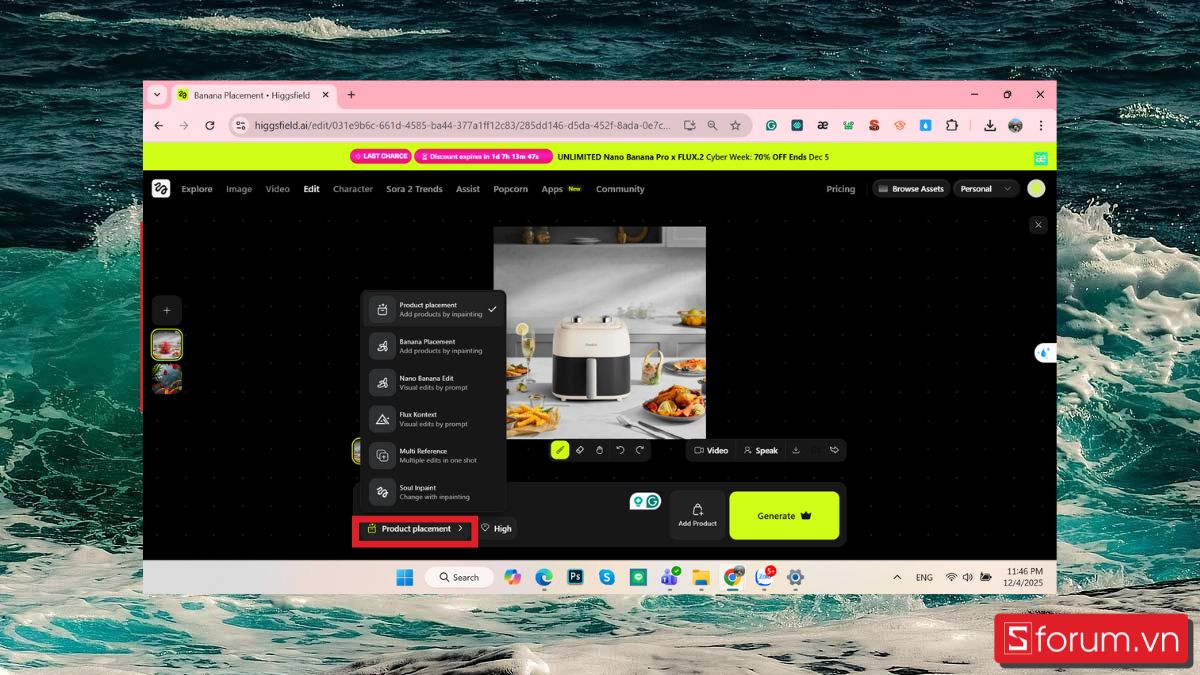Click the zoom magnifier in the address bar
The image size is (1200, 675).
712,125
